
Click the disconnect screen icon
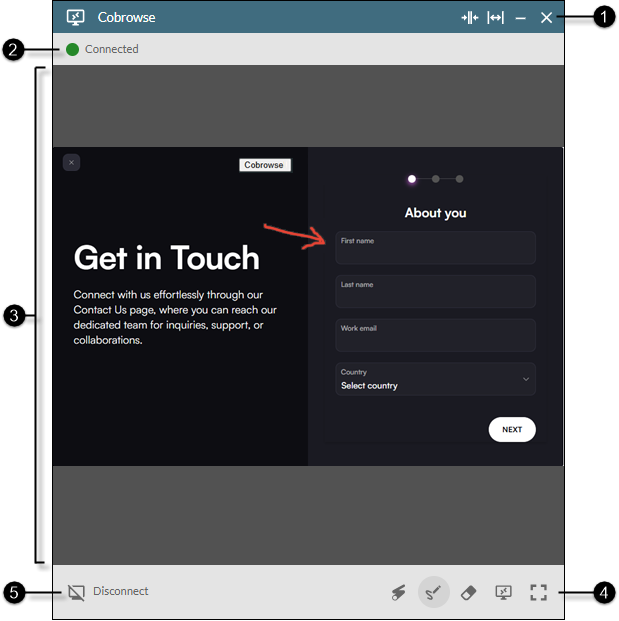pos(76,592)
